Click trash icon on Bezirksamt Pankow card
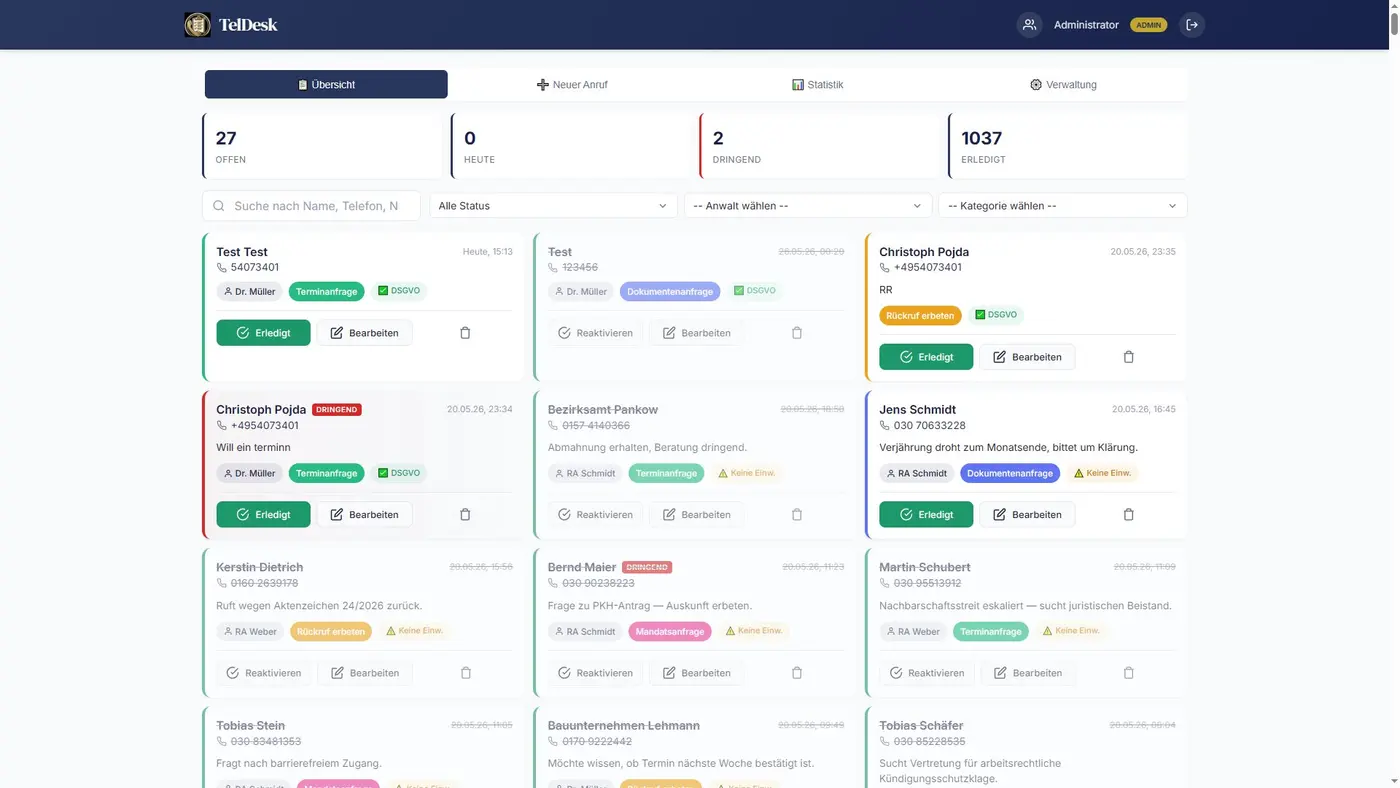 797,515
